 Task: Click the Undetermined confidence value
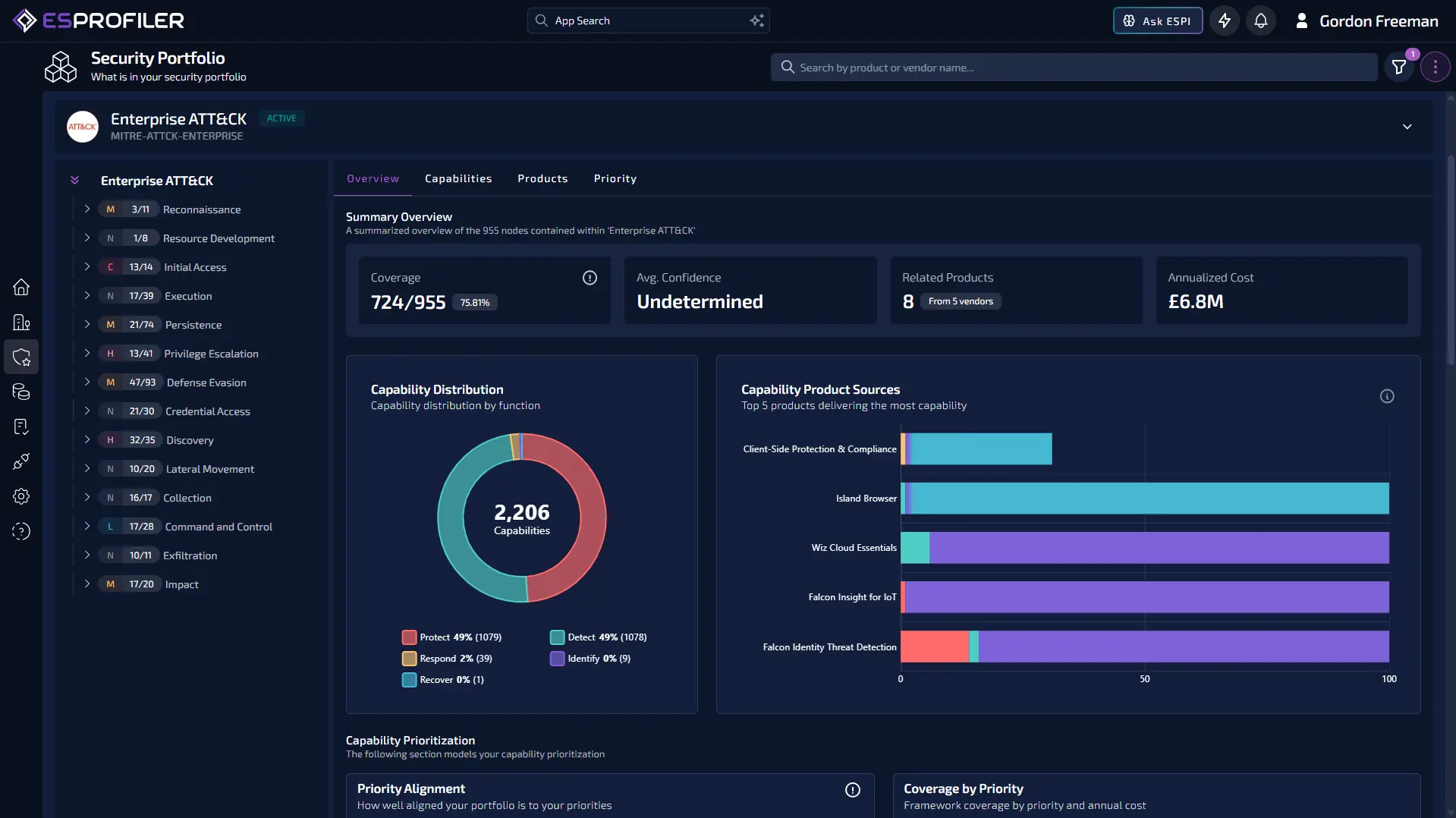(x=700, y=301)
